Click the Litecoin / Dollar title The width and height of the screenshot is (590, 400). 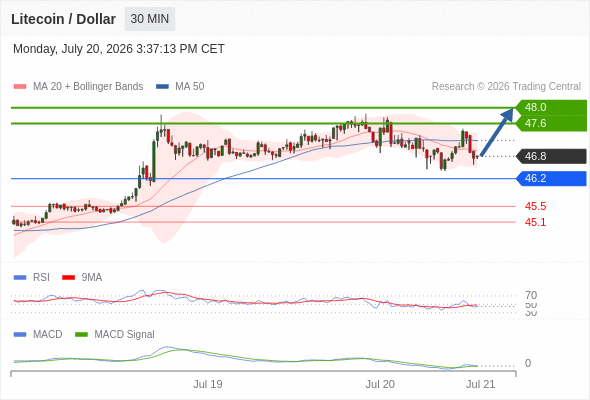coord(63,19)
